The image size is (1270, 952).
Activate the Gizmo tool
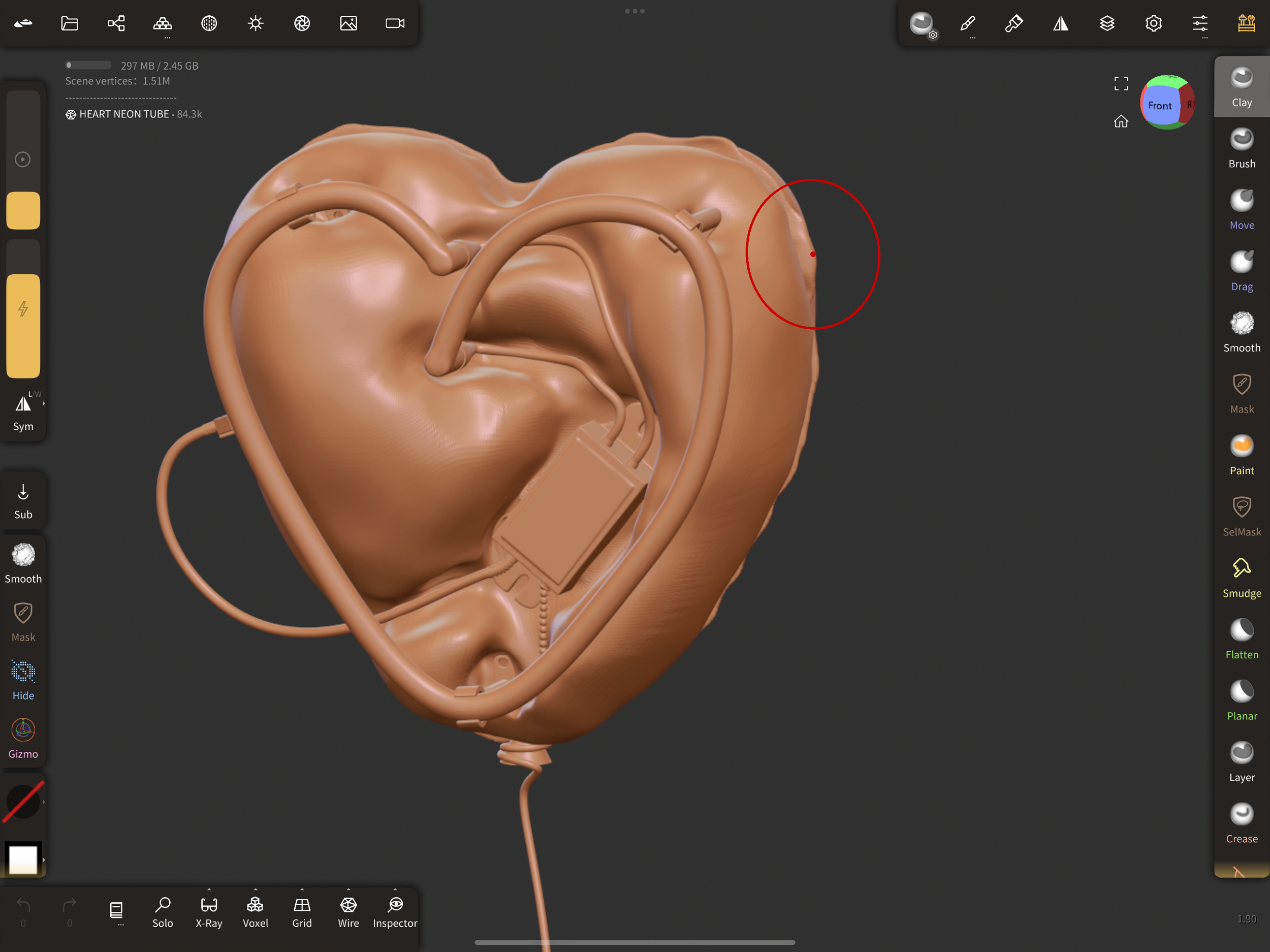coord(23,739)
